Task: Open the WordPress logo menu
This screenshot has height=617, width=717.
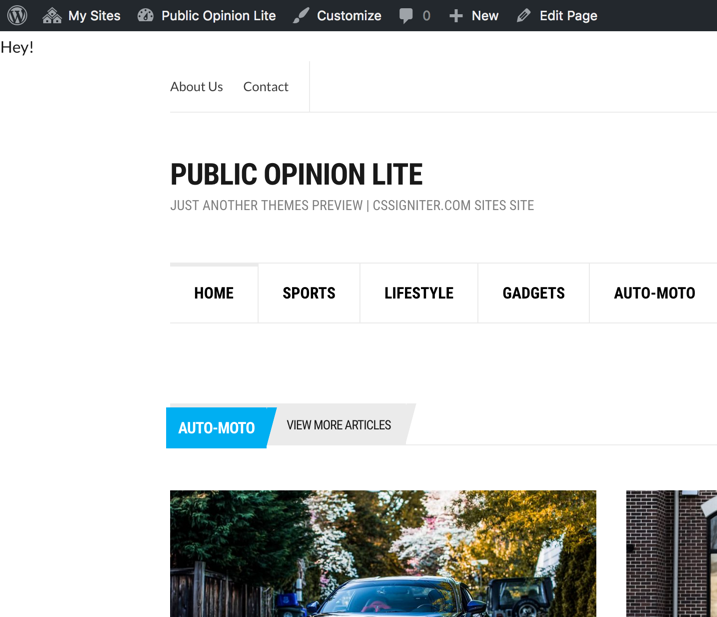Action: [17, 16]
